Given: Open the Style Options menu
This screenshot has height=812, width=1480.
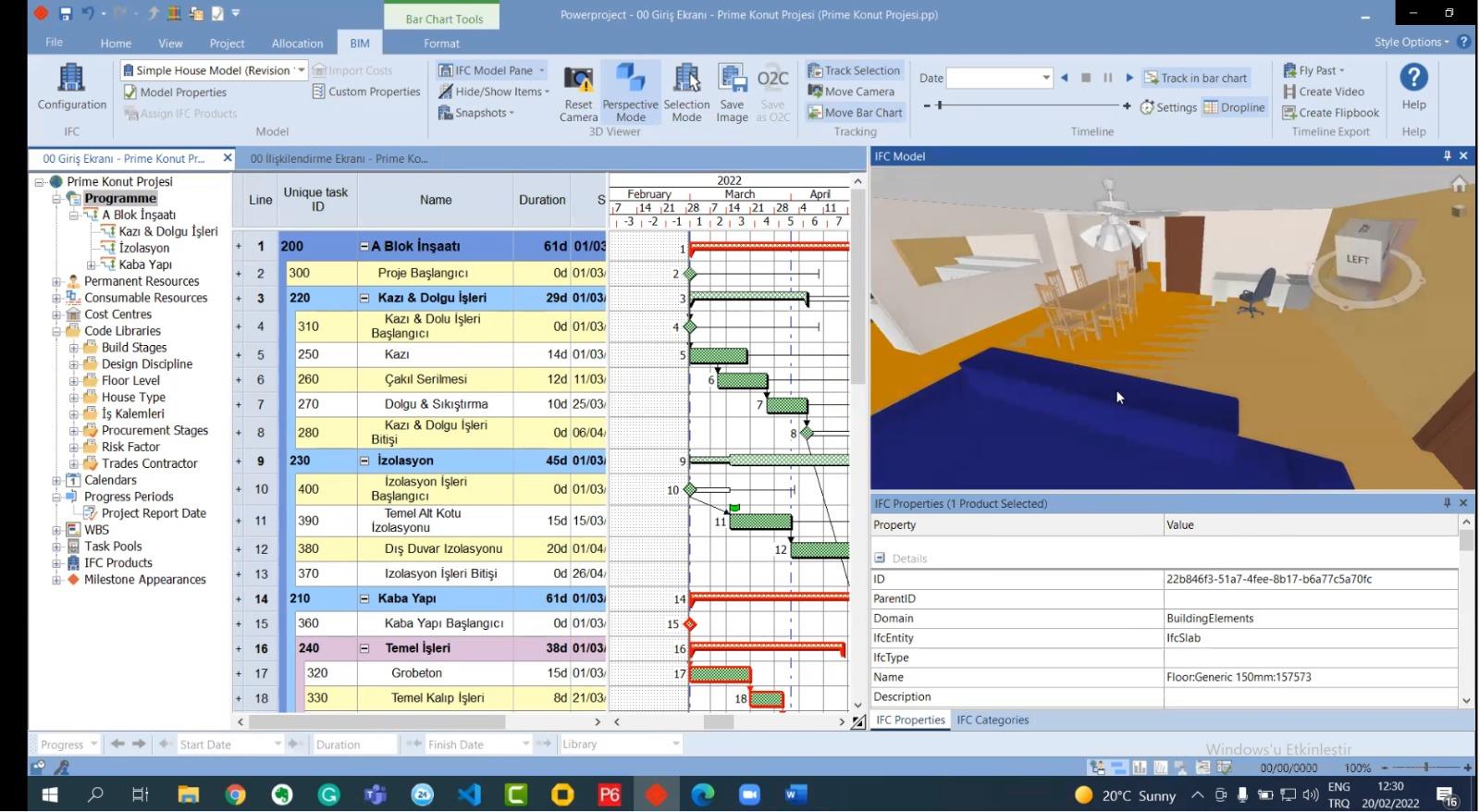Looking at the screenshot, I should 1411,43.
